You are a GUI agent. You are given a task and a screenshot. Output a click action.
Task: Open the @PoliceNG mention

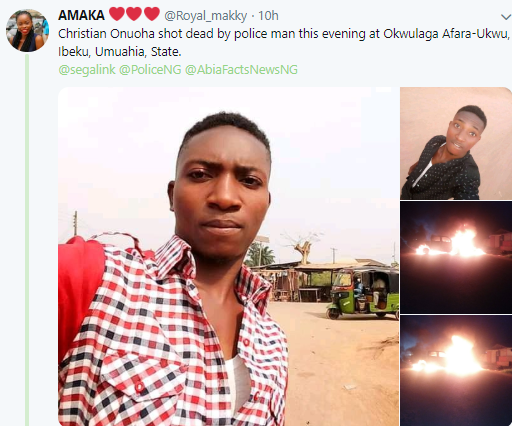[x=150, y=70]
